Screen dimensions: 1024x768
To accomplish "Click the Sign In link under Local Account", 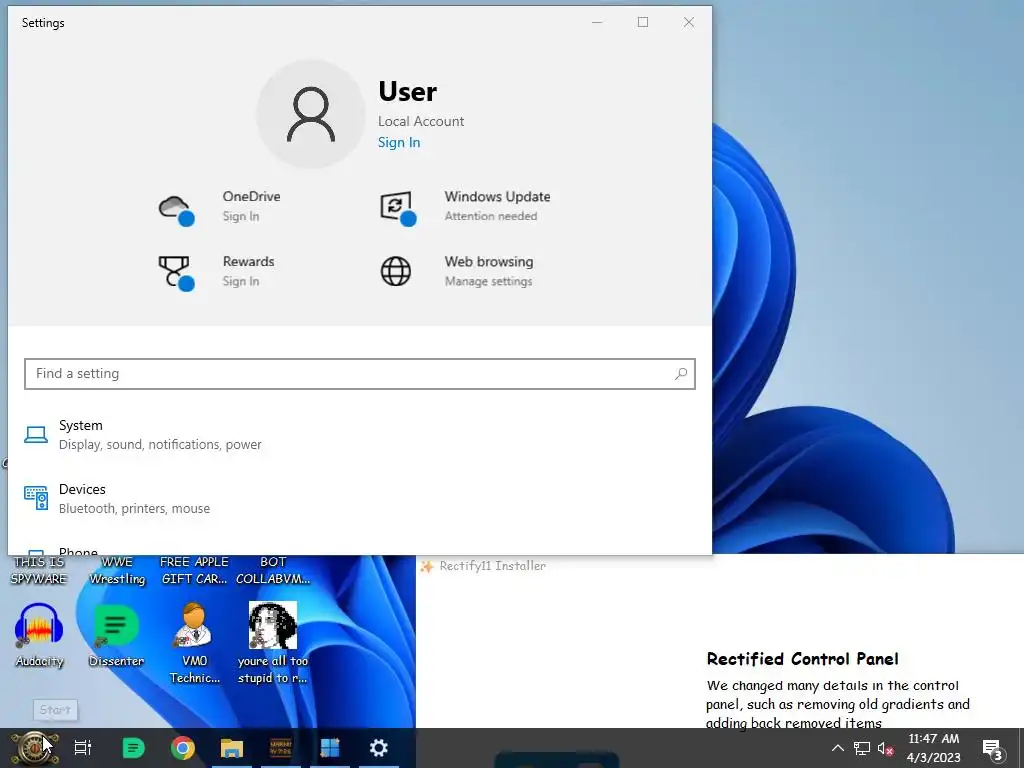I will click(x=399, y=142).
